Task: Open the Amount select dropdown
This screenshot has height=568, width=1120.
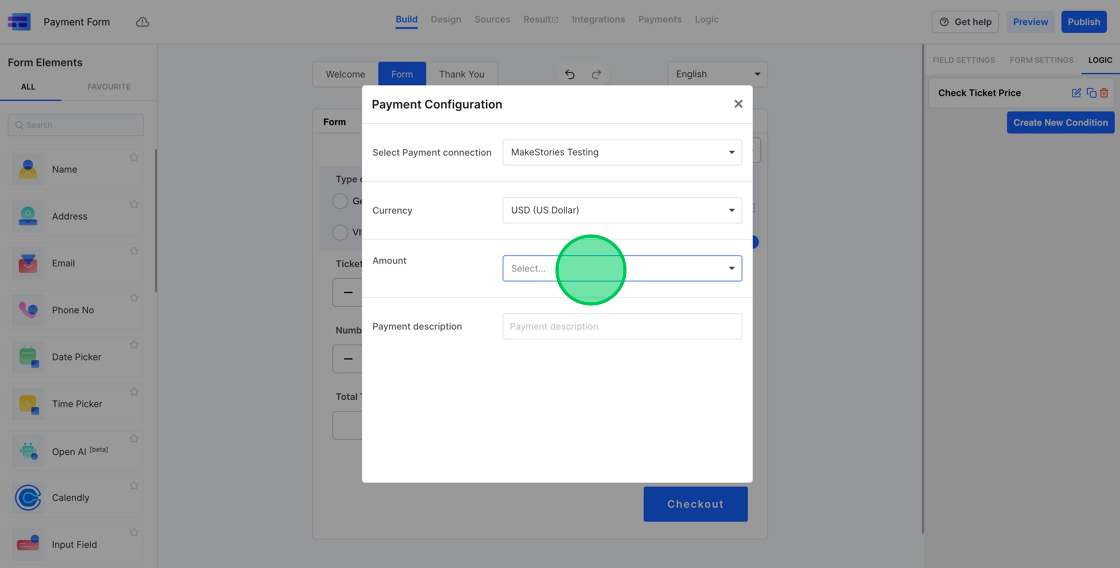Action: [622, 268]
